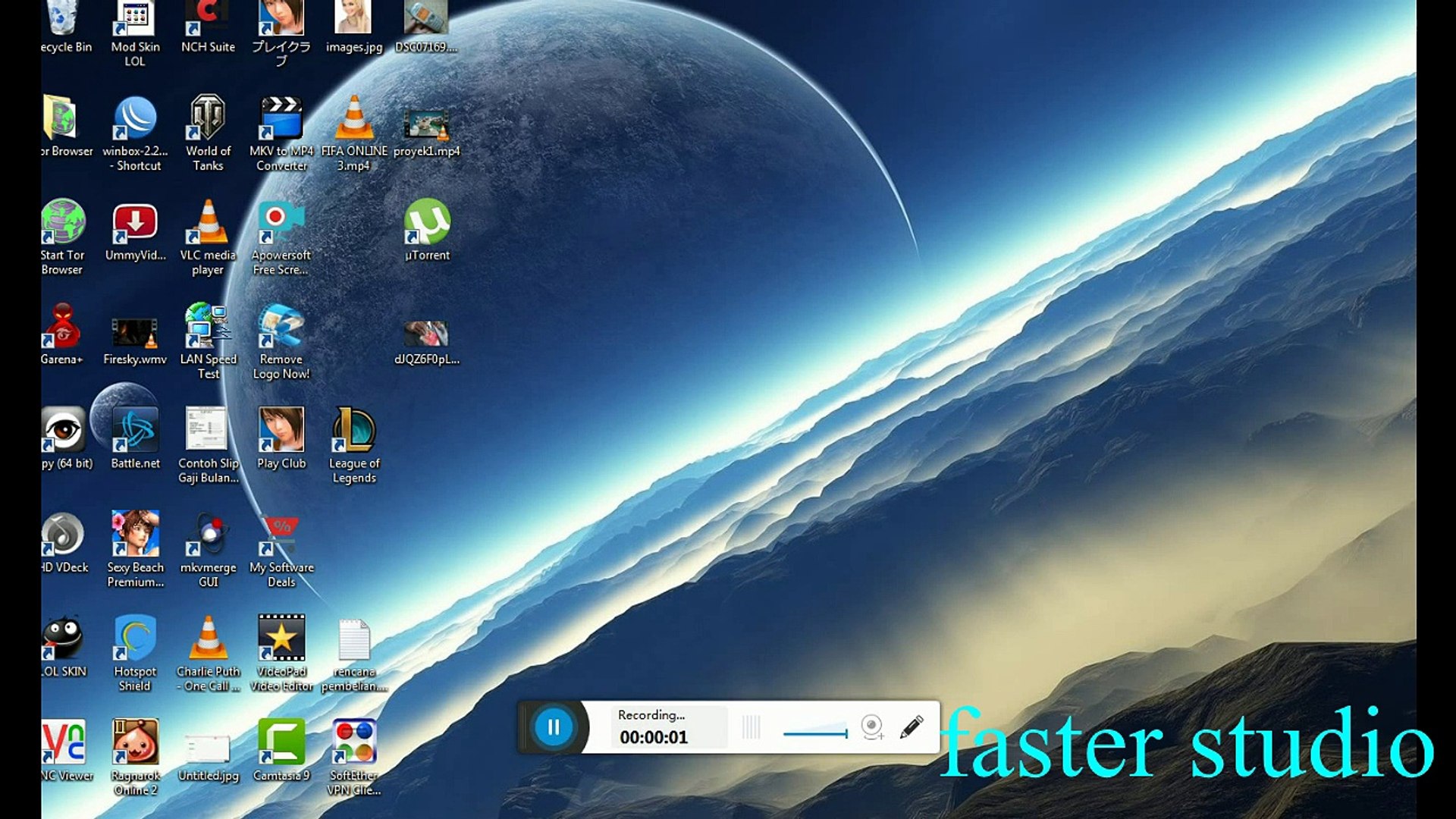Screen dimensions: 1456x819
Task: Pause the screen recording
Action: (x=554, y=727)
